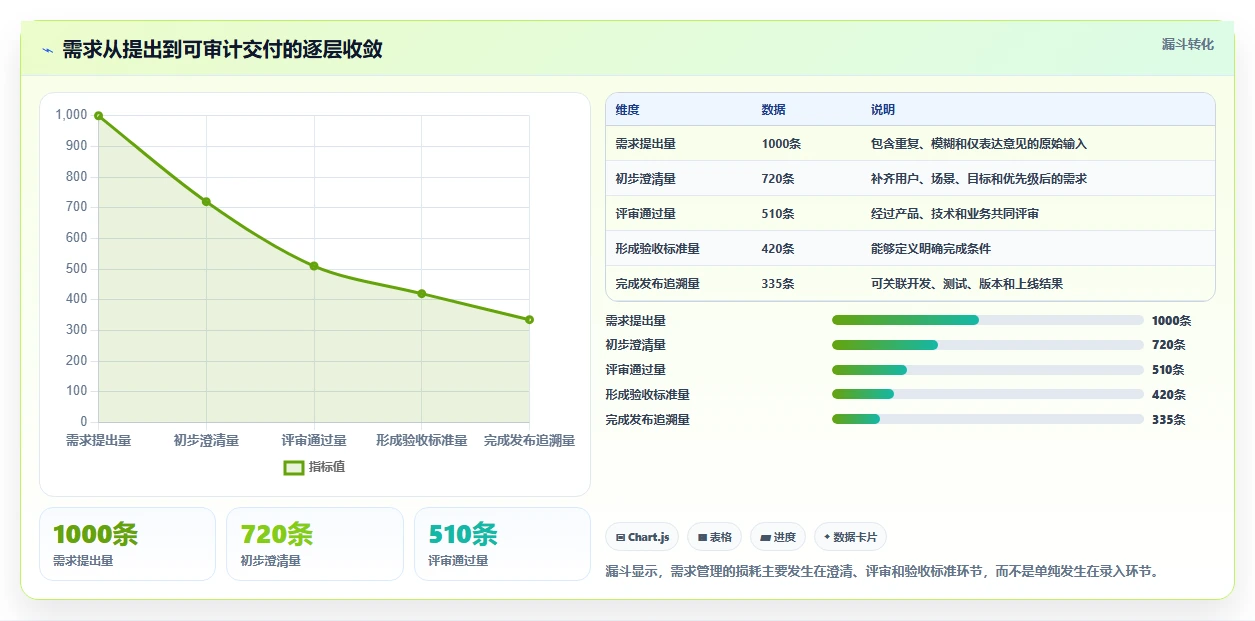Click the 1,000 y-axis tick label

tap(71, 116)
